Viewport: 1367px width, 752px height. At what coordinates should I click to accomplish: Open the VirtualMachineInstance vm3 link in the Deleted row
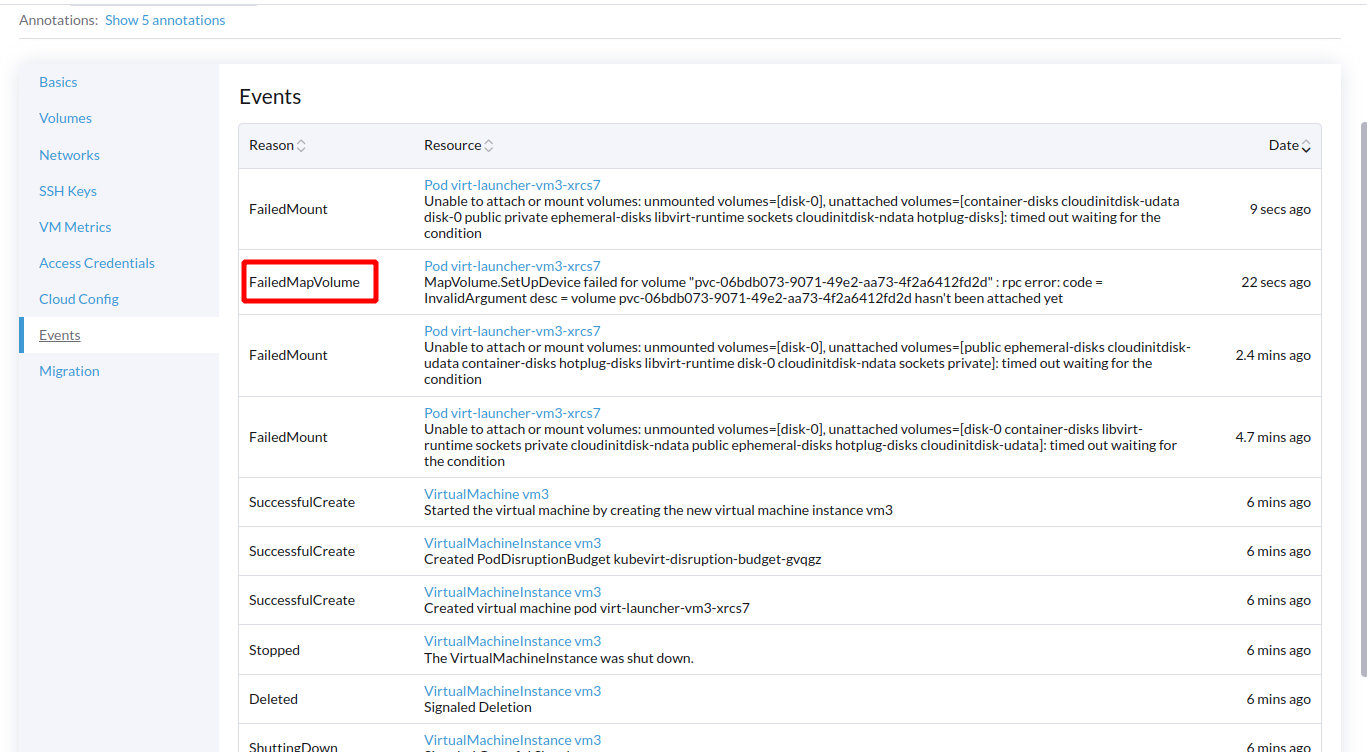[512, 691]
